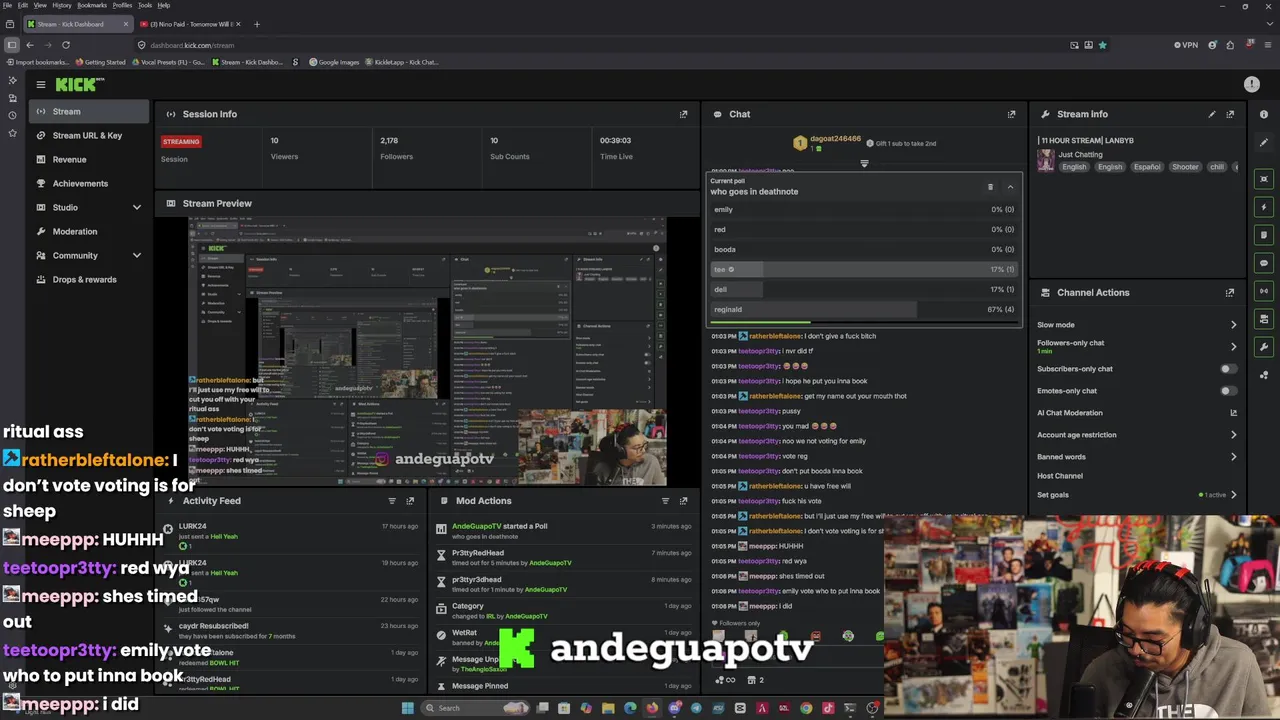Bookmark this page with star icon
The width and height of the screenshot is (1280, 720).
pos(1103,45)
